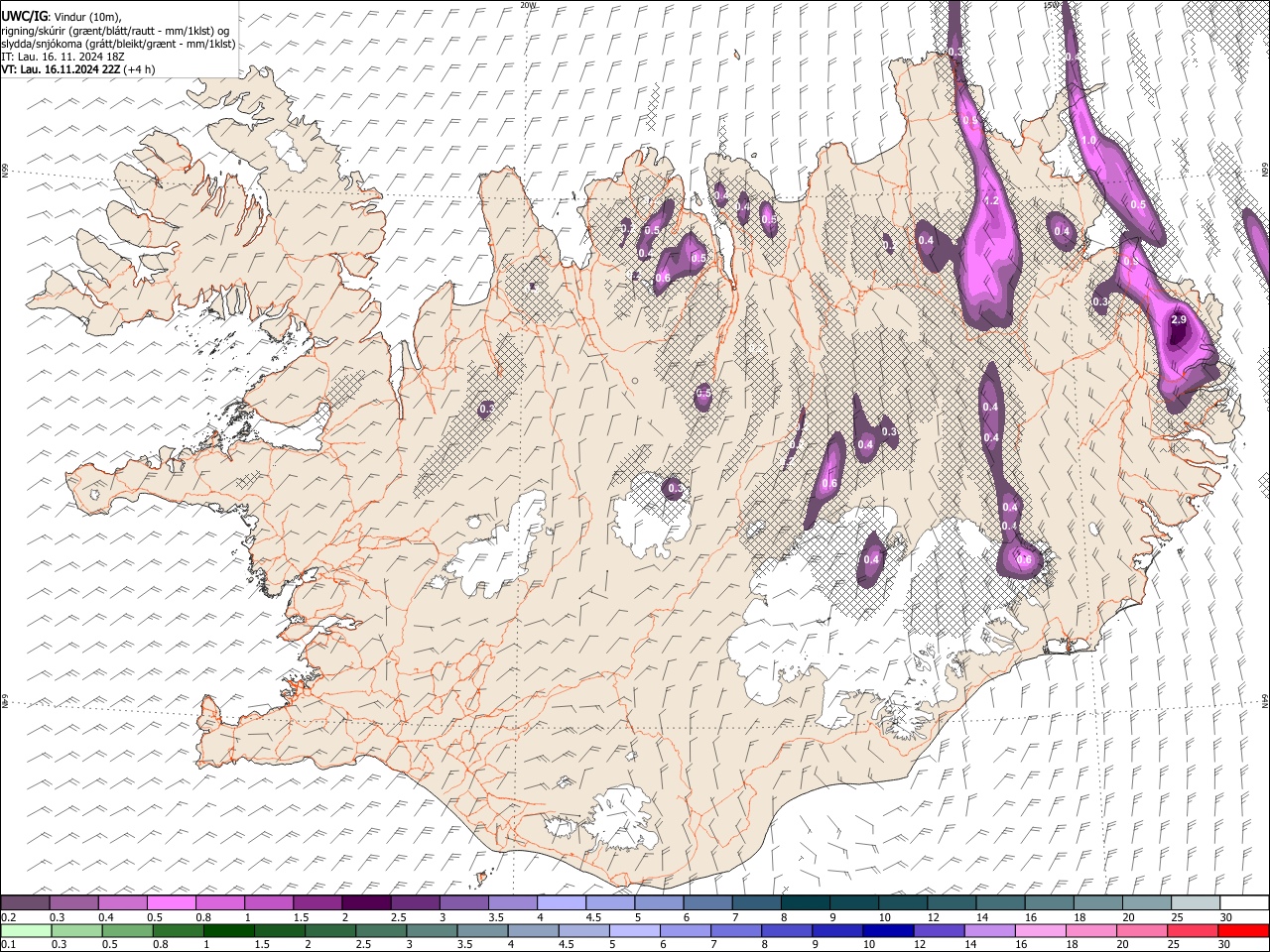Viewport: 1270px width, 952px height.
Task: Pick the dark teal snow swatch starting at 8
Action: [806, 902]
